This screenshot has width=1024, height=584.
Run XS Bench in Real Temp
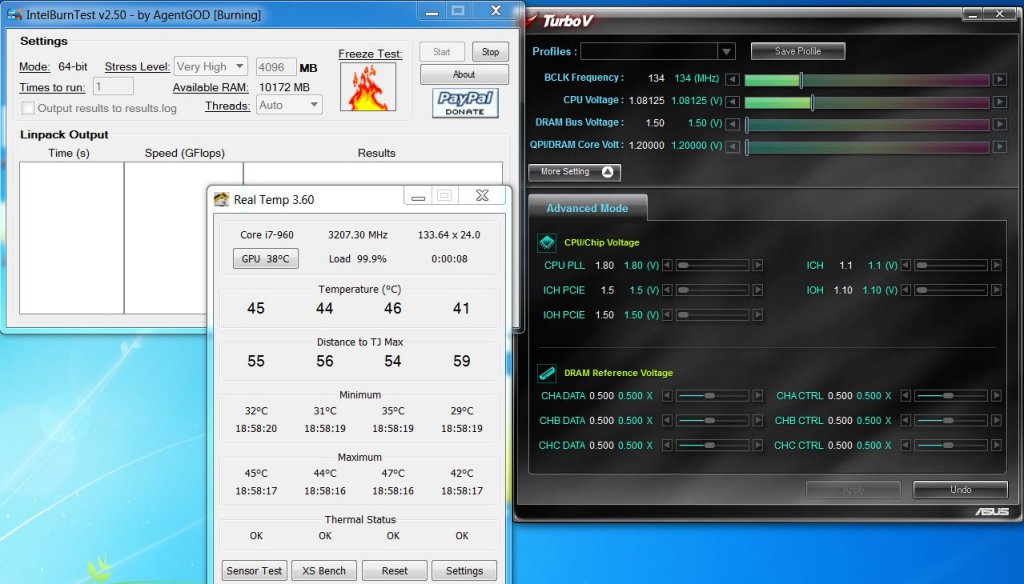(x=324, y=571)
